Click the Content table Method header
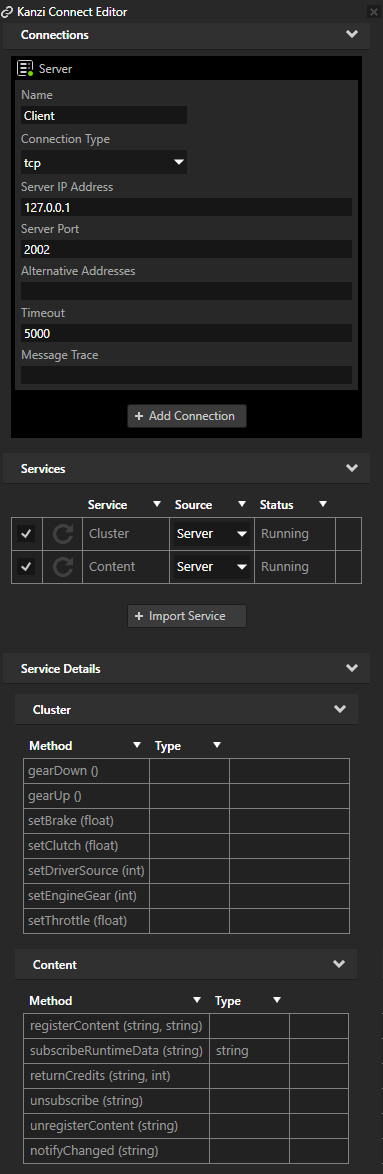Viewport: 383px width, 1174px height. point(50,1000)
